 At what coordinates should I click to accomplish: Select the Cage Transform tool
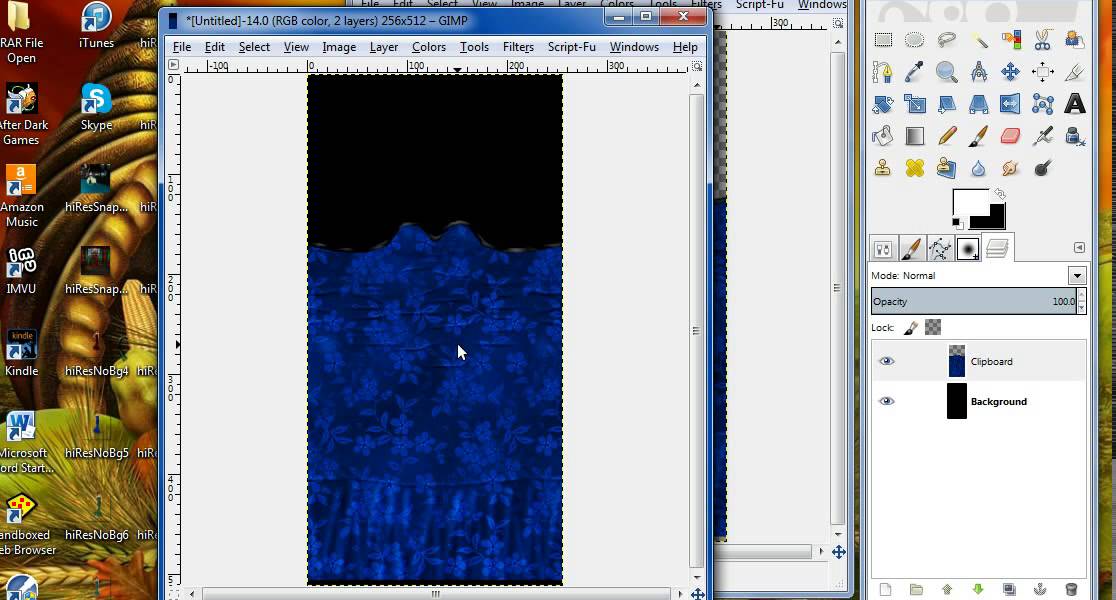(1043, 104)
